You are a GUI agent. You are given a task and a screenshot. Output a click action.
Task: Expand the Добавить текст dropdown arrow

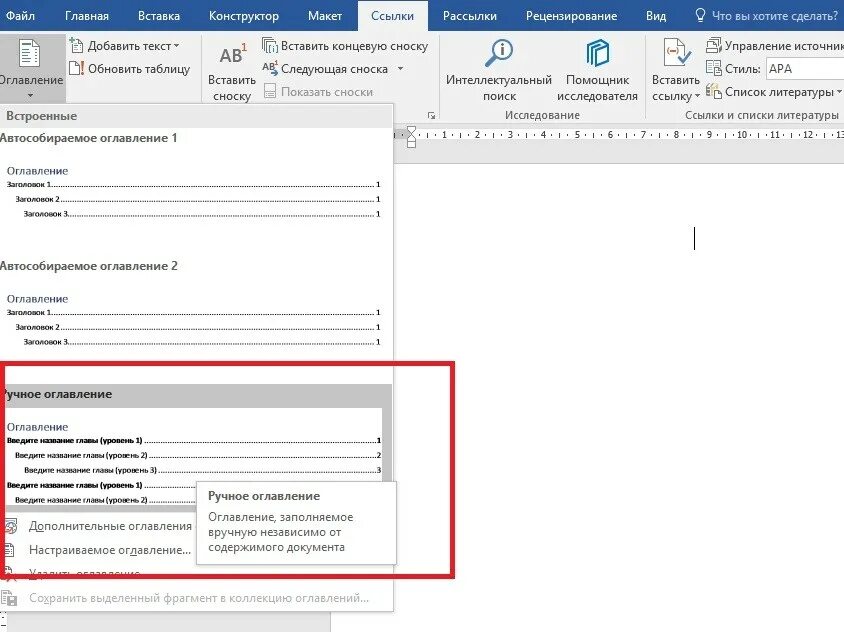click(177, 46)
